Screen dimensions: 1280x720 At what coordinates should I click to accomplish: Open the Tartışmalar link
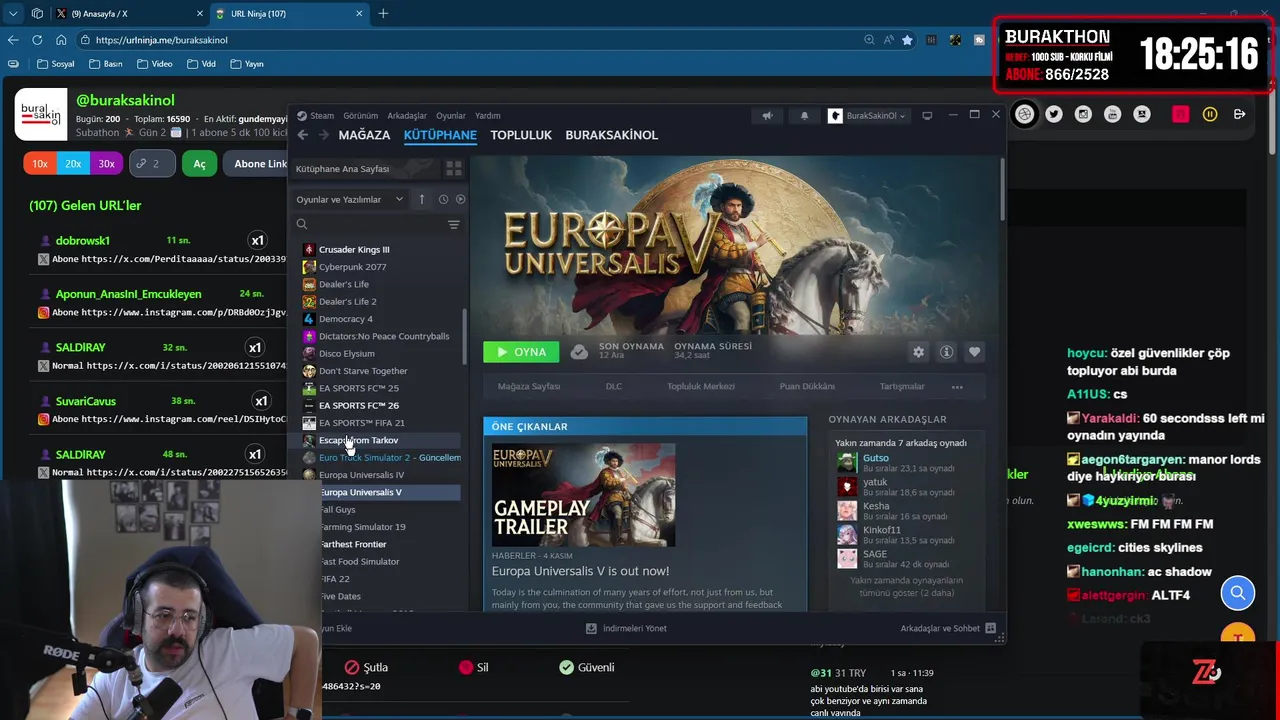902,386
